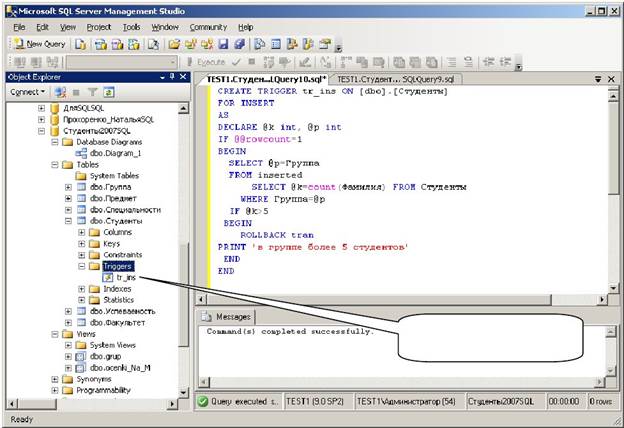Expand the ДляSQLSQL database node
Viewport: 624px width, 428px height.
41,108
